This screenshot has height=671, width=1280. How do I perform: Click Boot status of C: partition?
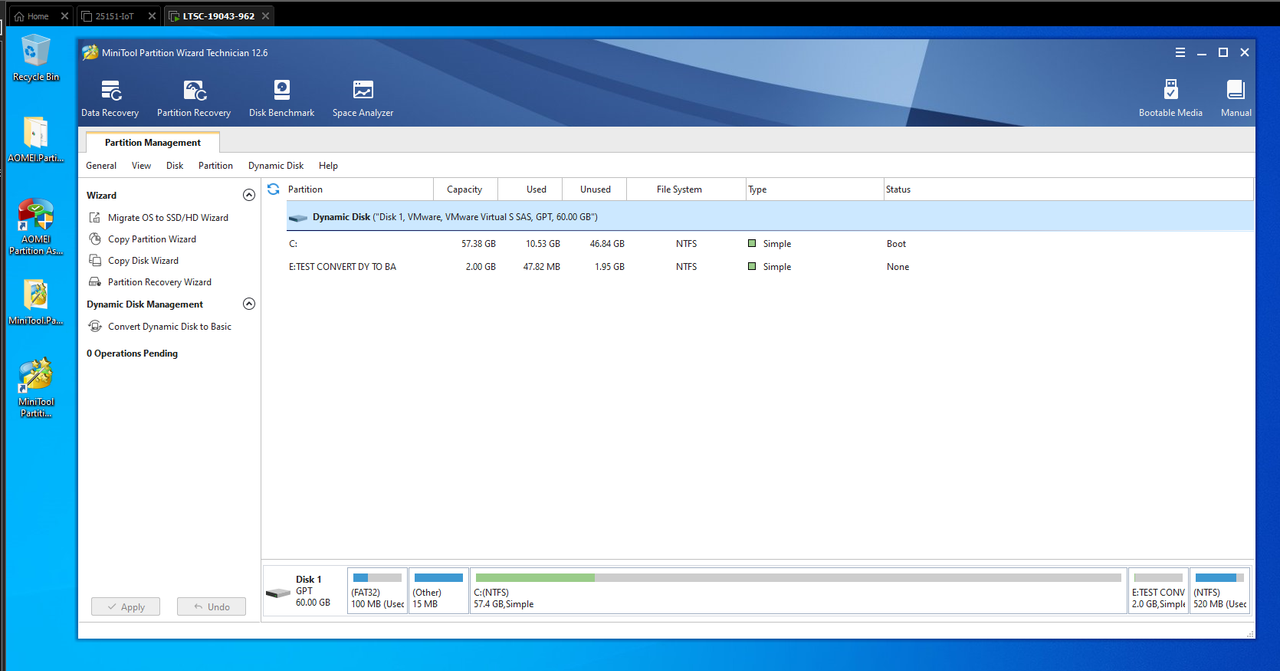[x=896, y=244]
